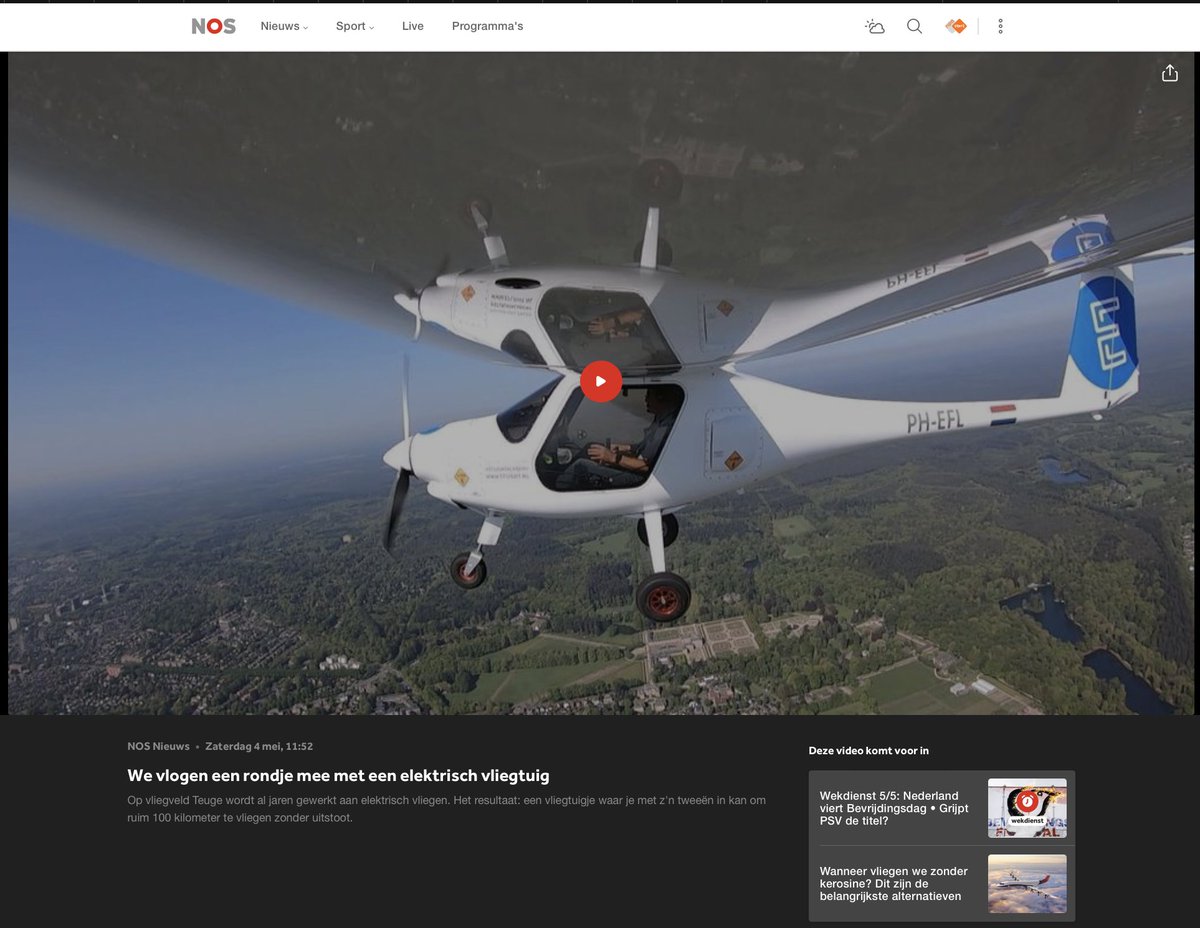
Task: Open the Programma's page
Action: click(487, 27)
